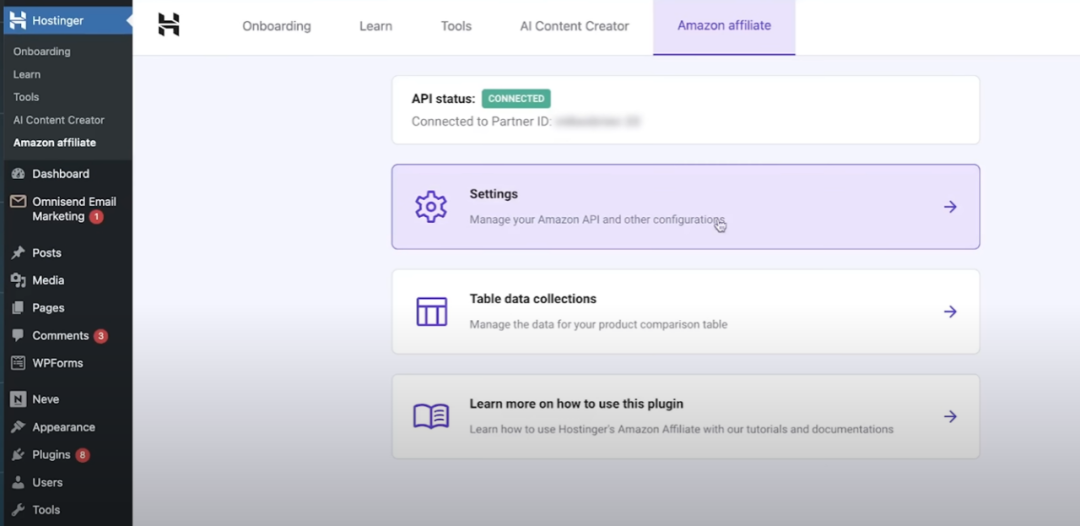Image resolution: width=1080 pixels, height=526 pixels.
Task: Click the CONNECTED API status badge
Action: (x=516, y=99)
